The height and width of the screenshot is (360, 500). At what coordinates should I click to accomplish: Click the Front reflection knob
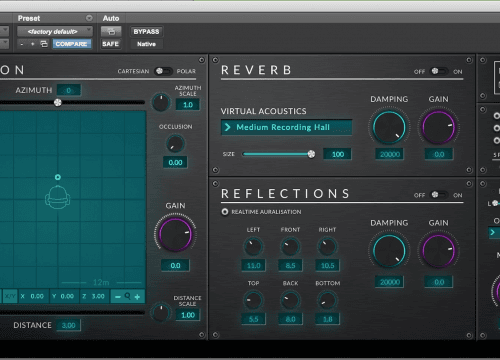[290, 247]
